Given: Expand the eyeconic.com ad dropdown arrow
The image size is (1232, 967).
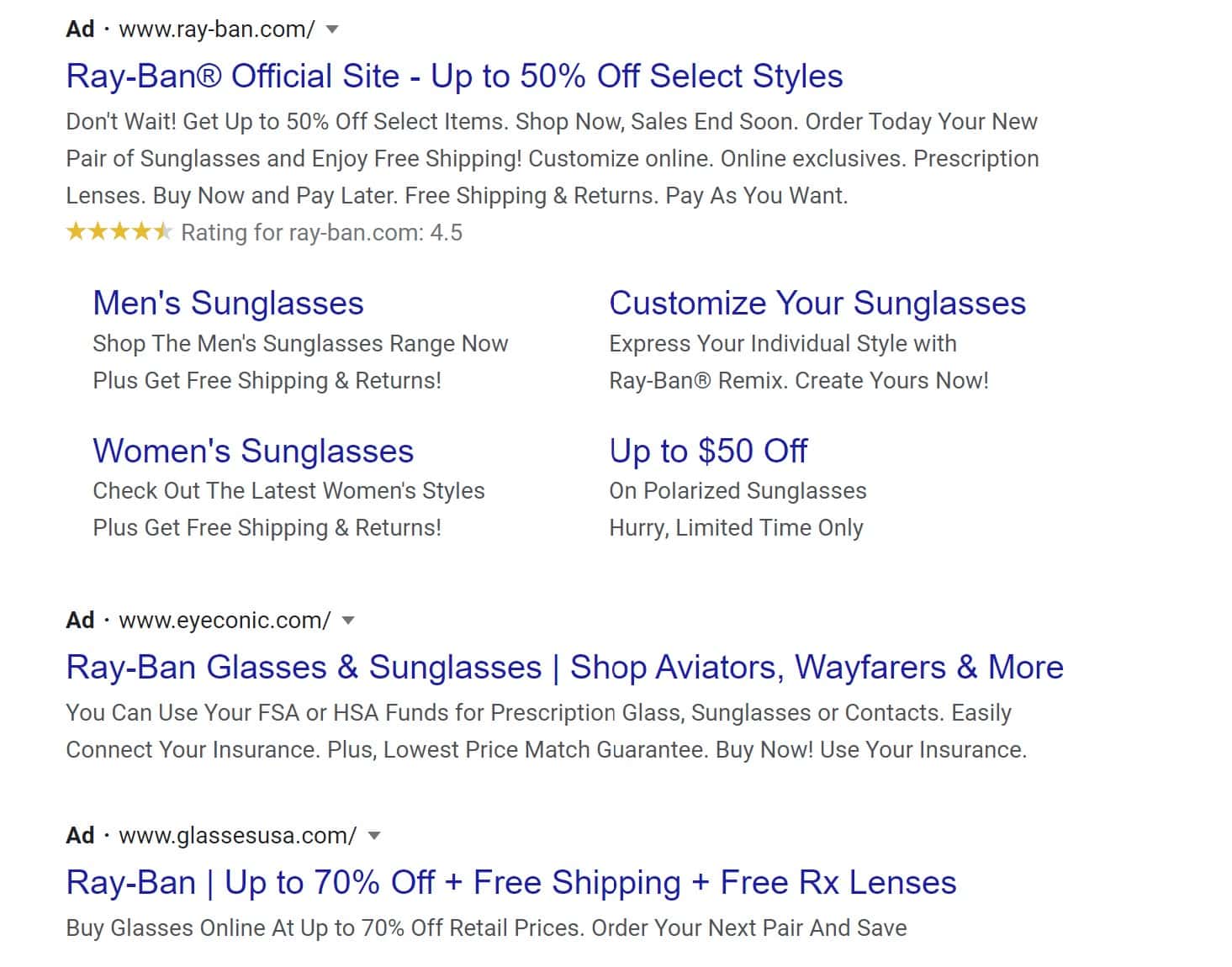Looking at the screenshot, I should 348,621.
